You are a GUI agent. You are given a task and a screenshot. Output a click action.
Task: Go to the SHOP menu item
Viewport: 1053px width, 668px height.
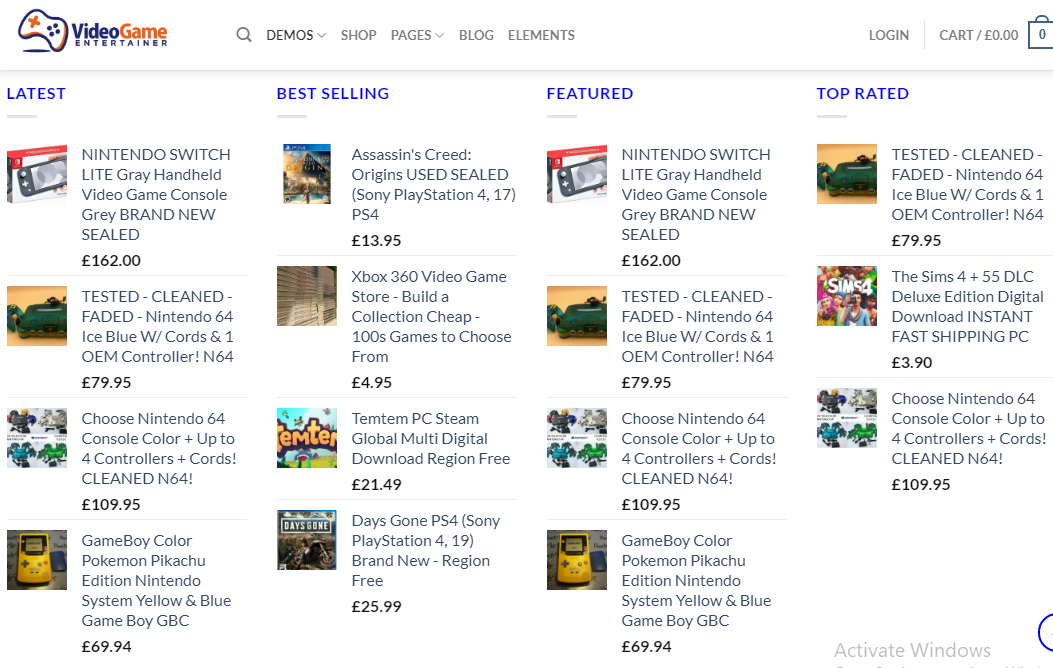point(358,35)
